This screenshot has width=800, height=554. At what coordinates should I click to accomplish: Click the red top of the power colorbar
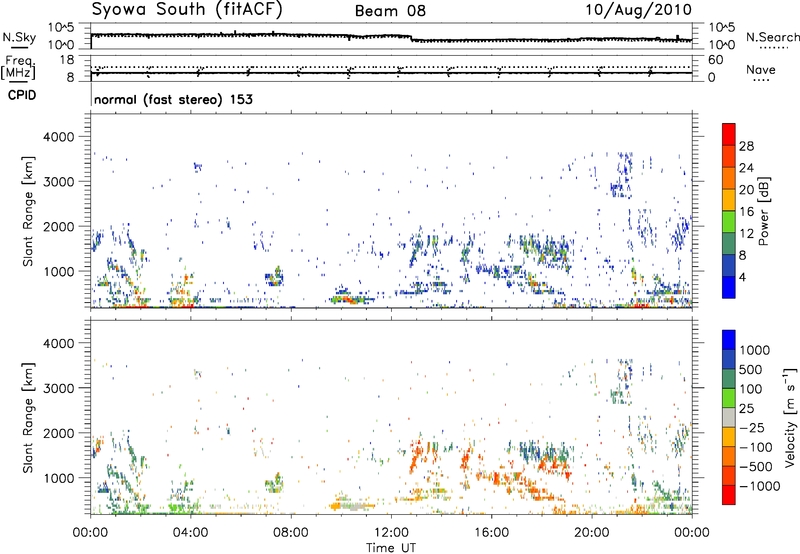point(729,134)
